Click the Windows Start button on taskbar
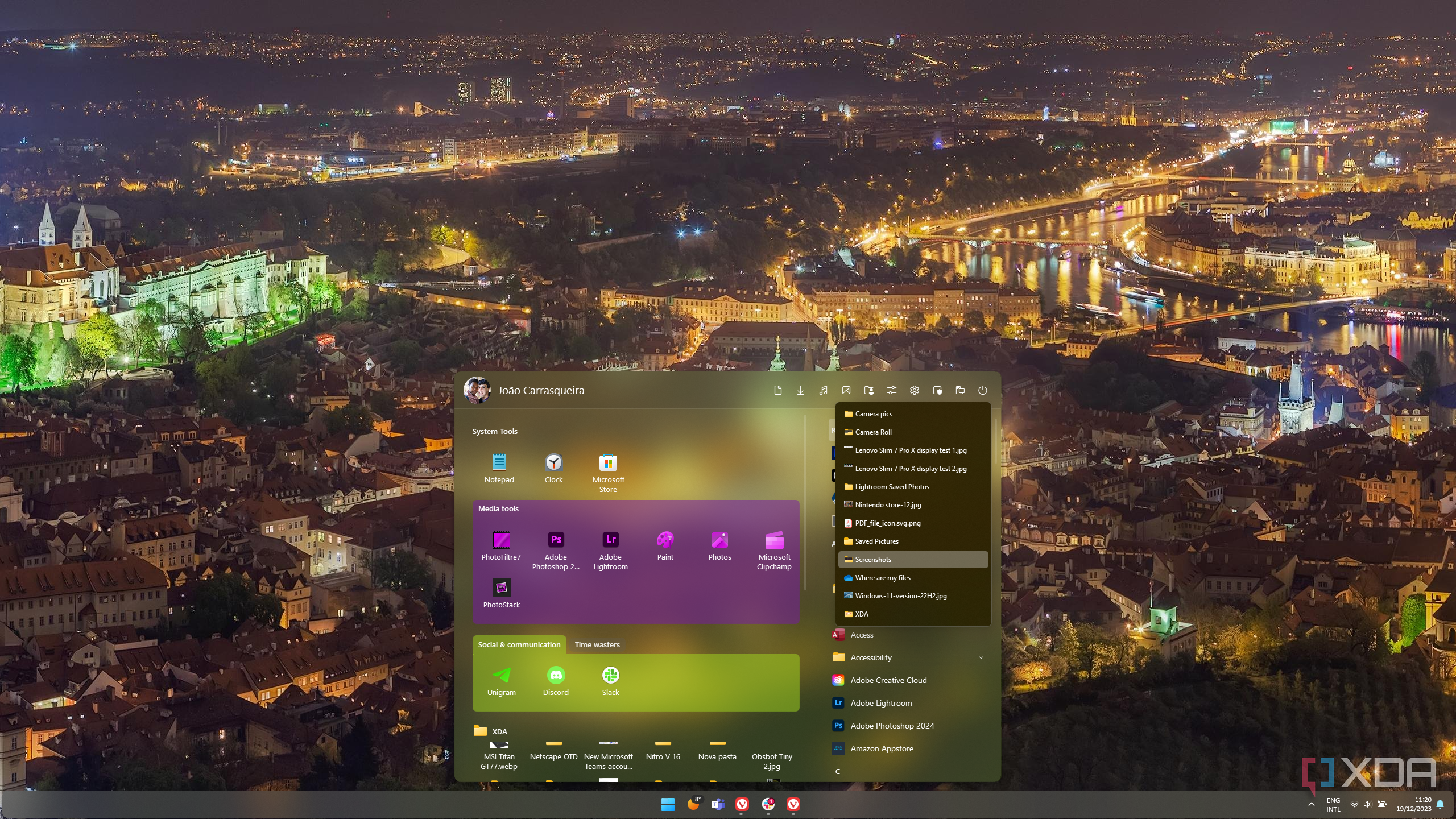The width and height of the screenshot is (1456, 819). (x=668, y=804)
